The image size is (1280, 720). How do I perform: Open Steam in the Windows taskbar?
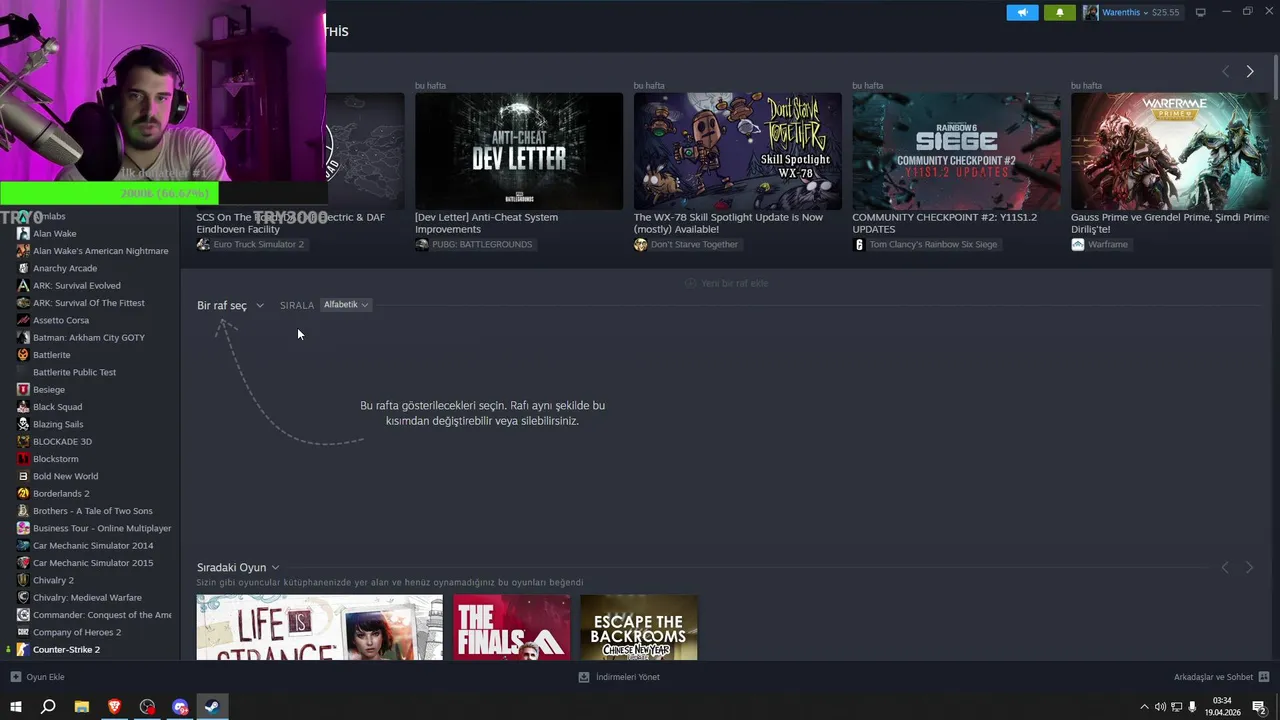click(212, 706)
